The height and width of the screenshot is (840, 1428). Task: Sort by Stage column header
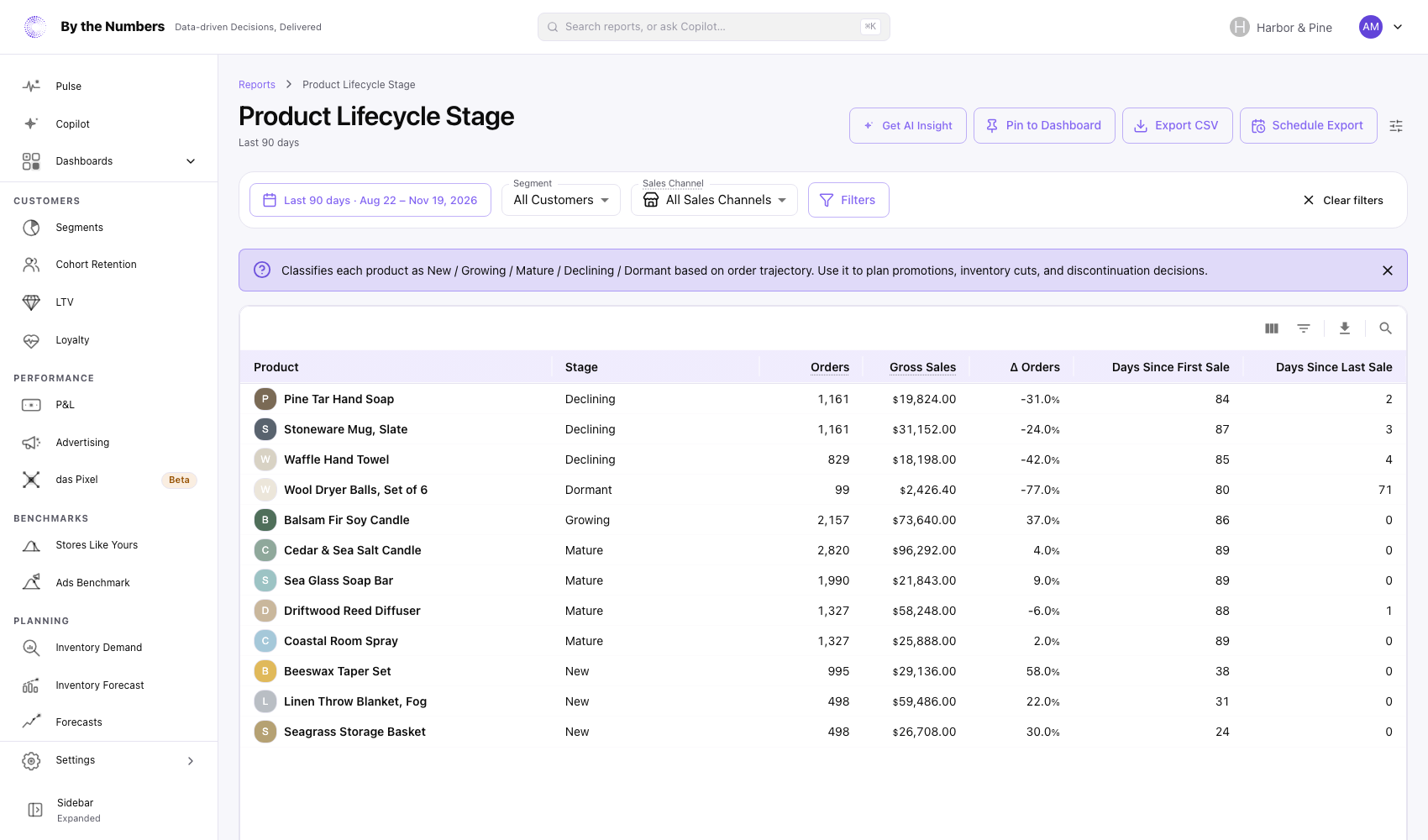(x=581, y=367)
